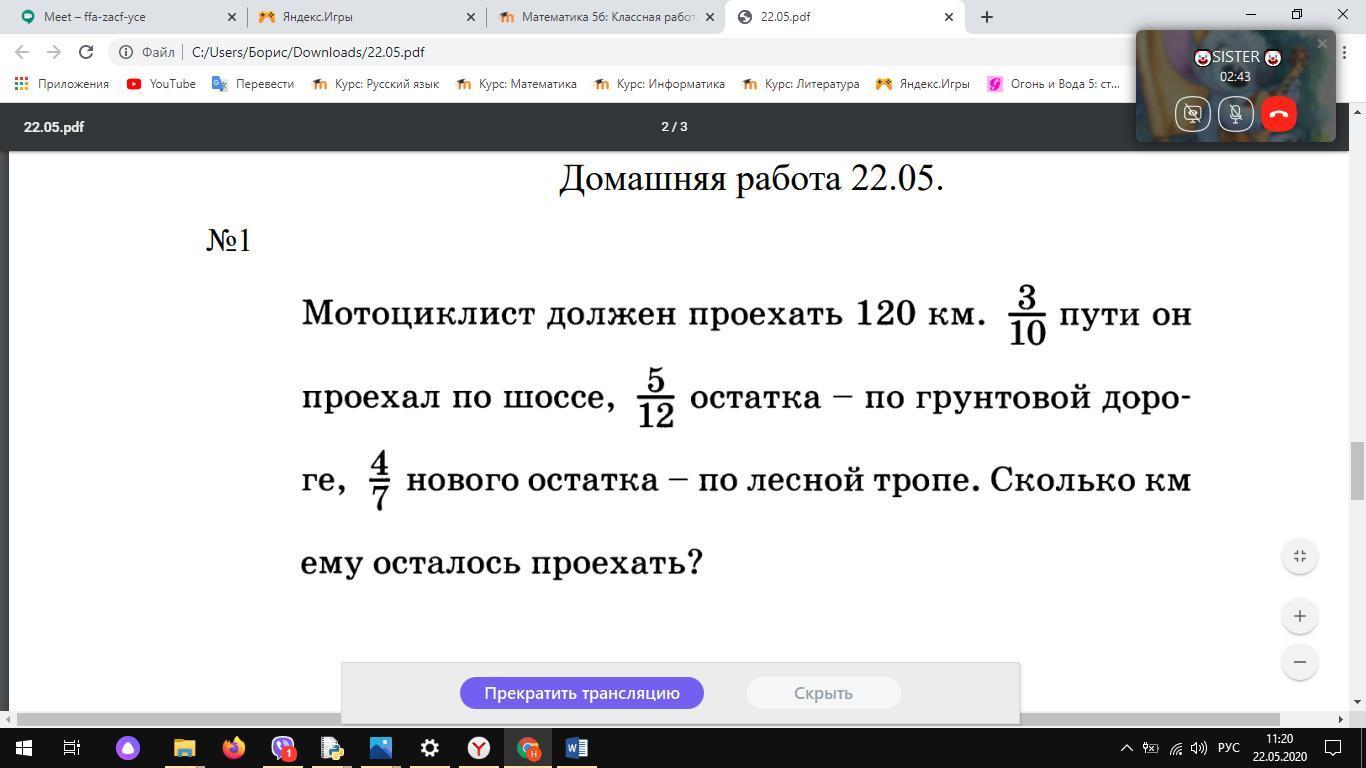Open a new browser tab

[987, 17]
